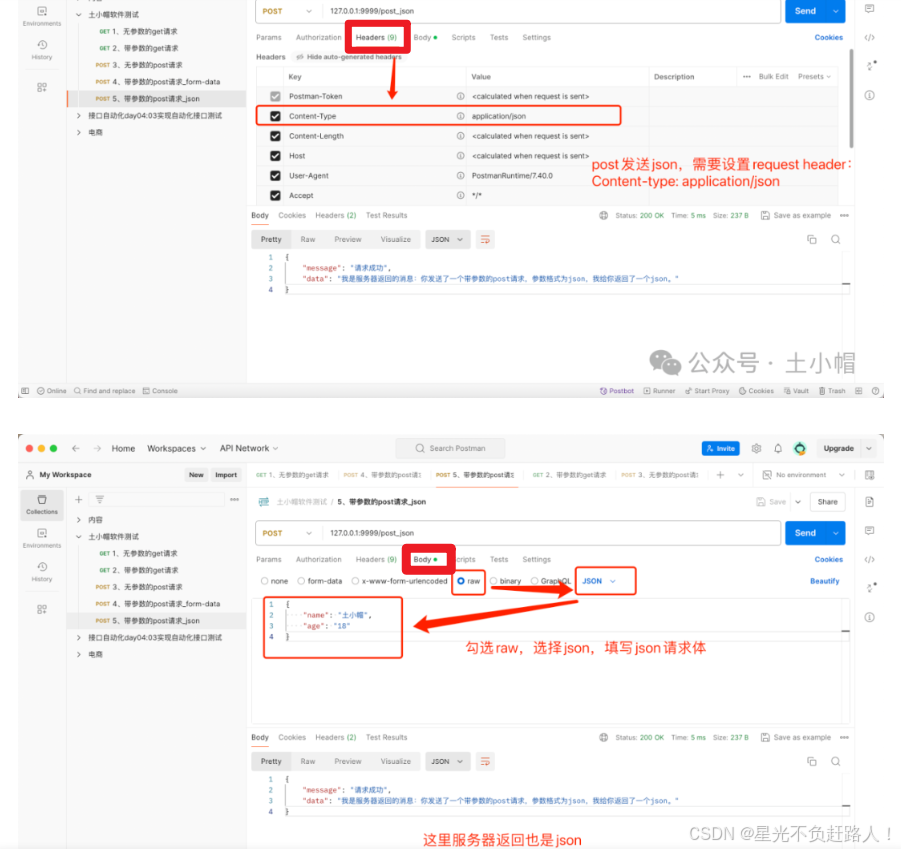The width and height of the screenshot is (901, 849).
Task: Click Bulk Edit in the Headers table
Action: [x=773, y=76]
